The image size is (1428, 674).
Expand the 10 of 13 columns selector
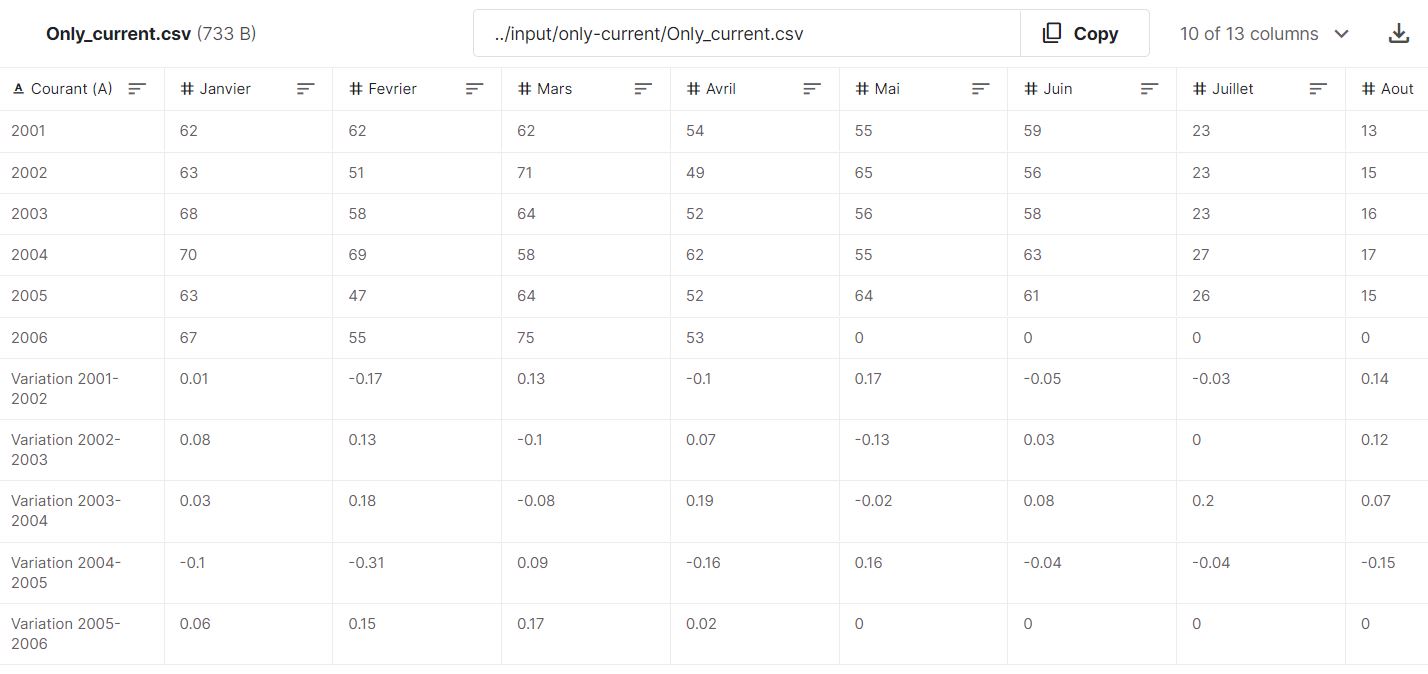1265,33
